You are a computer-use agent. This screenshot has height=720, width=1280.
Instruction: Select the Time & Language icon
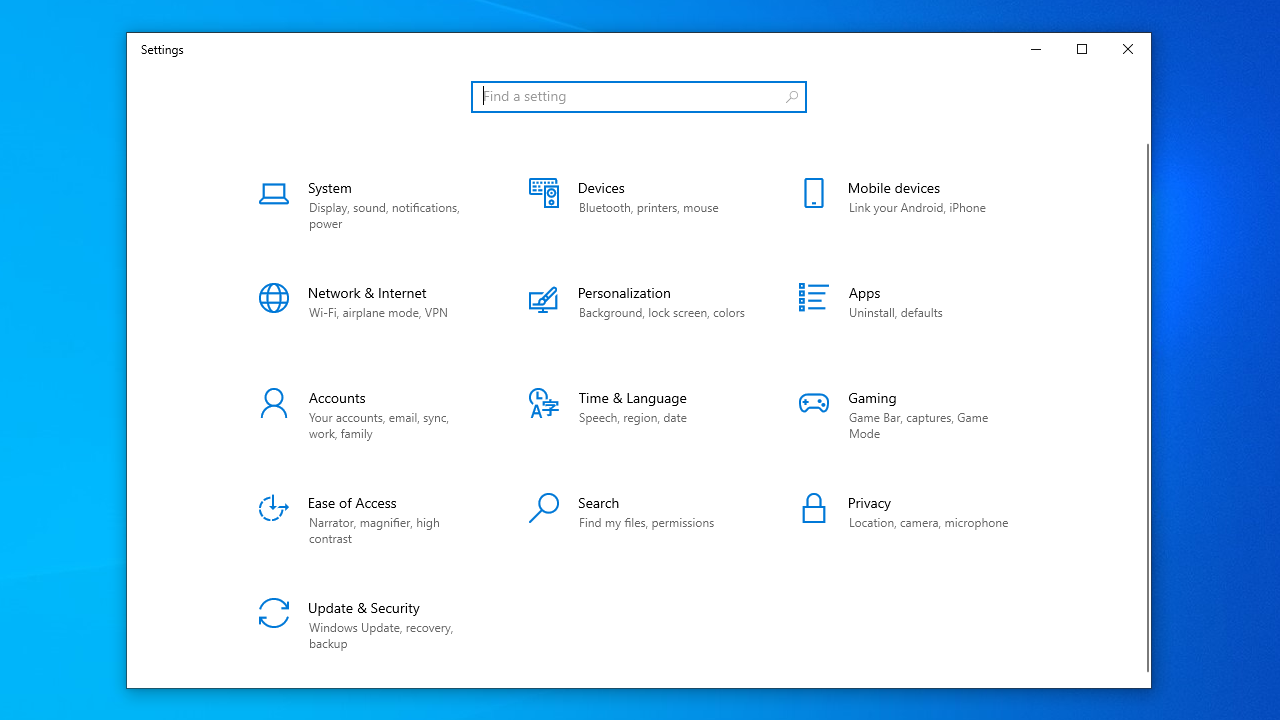(x=543, y=403)
